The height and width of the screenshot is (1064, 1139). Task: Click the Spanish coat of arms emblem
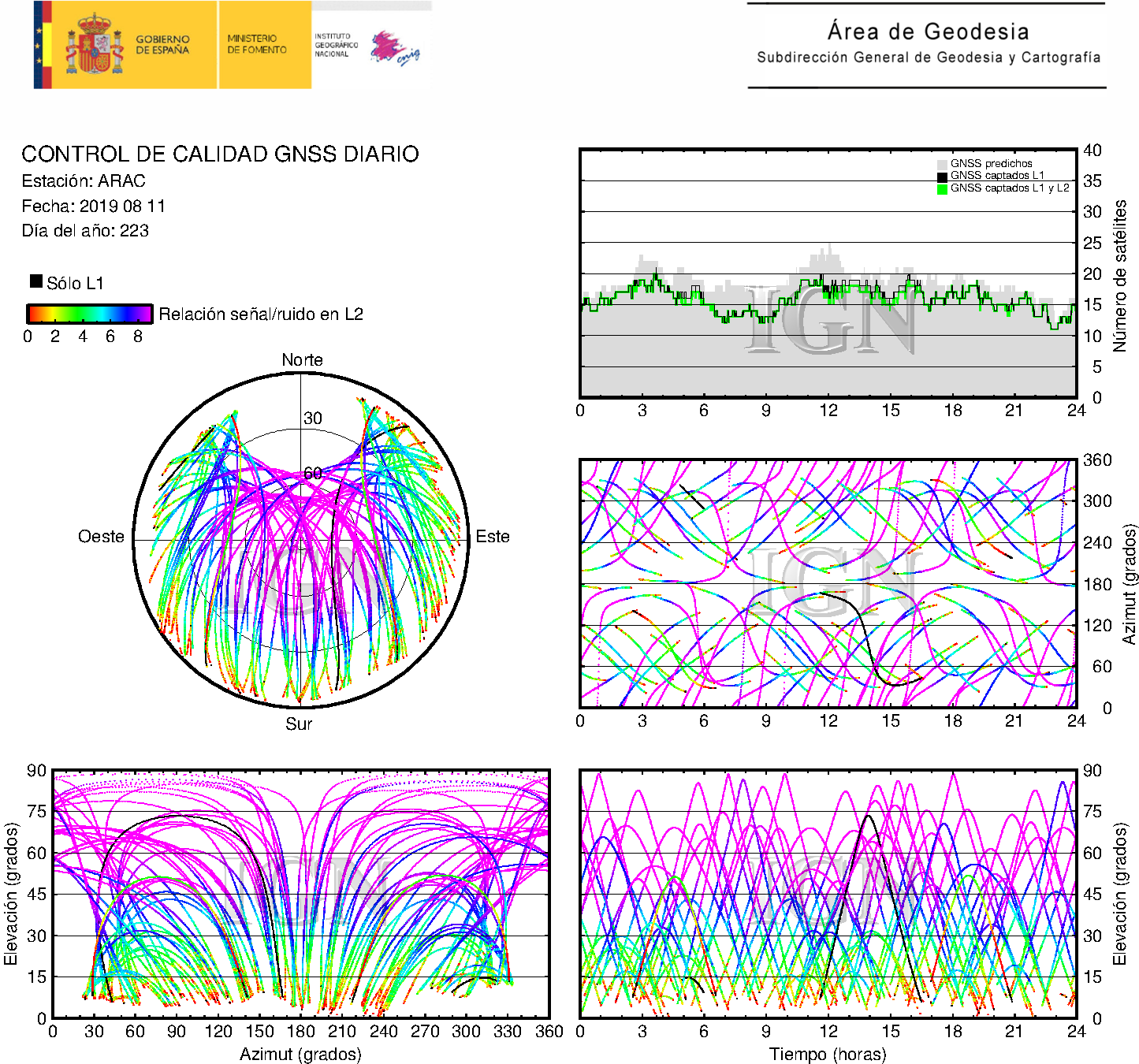pyautogui.click(x=95, y=46)
